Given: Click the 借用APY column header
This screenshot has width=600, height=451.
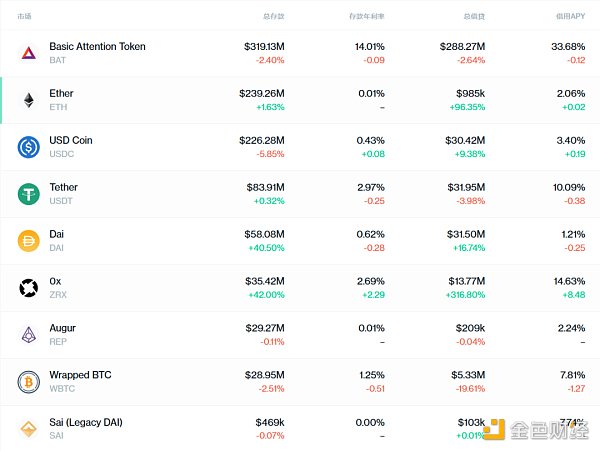Looking at the screenshot, I should tap(571, 16).
